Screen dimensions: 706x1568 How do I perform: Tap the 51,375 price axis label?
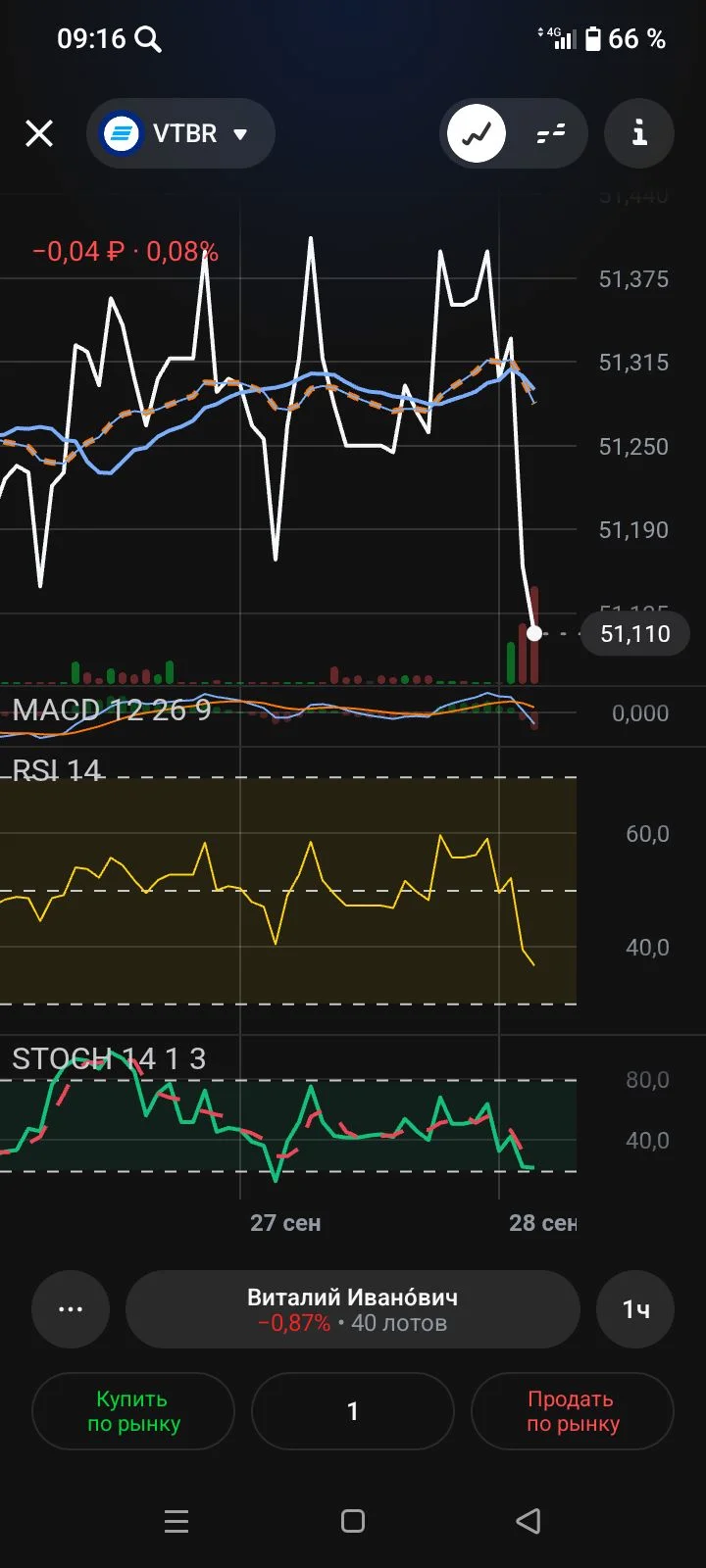tap(633, 279)
